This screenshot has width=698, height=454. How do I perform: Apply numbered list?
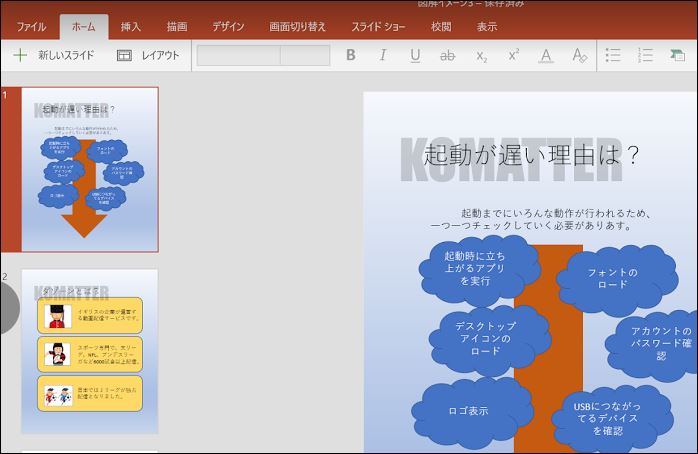[x=645, y=55]
